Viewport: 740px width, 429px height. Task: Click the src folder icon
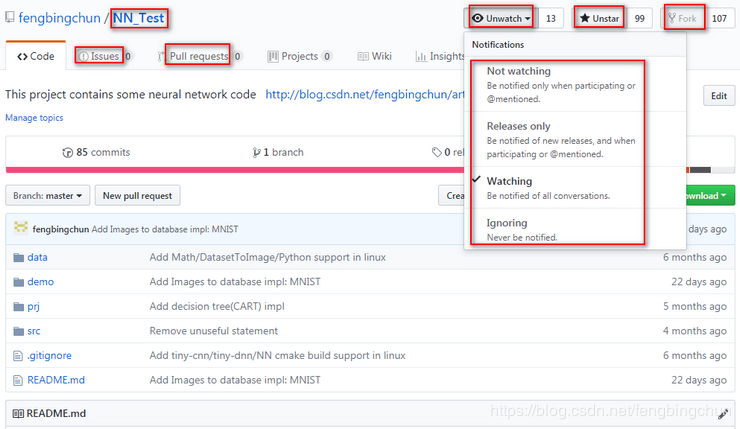click(18, 331)
